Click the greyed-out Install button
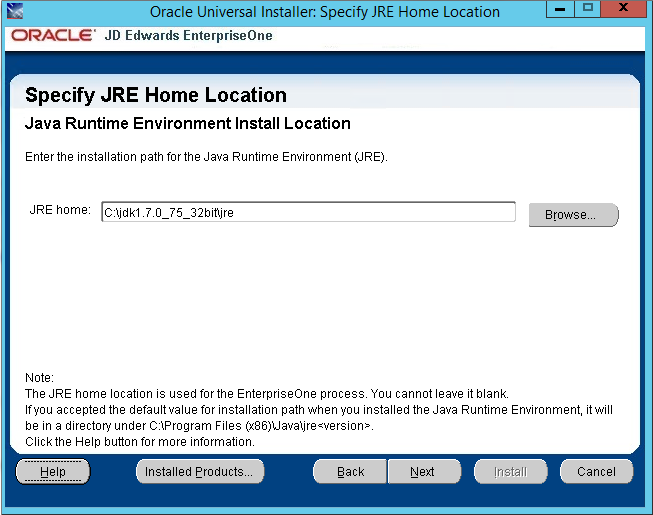This screenshot has width=653, height=515. point(511,472)
